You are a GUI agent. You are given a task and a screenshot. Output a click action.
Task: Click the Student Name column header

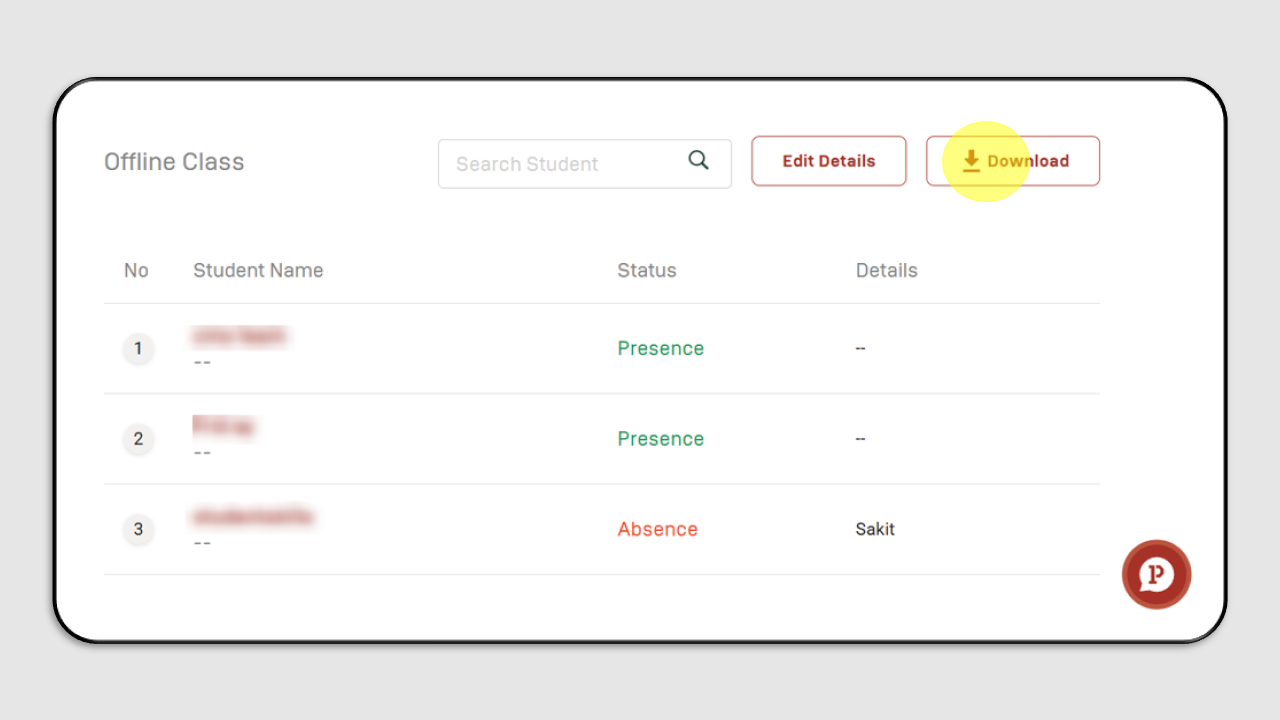point(258,270)
